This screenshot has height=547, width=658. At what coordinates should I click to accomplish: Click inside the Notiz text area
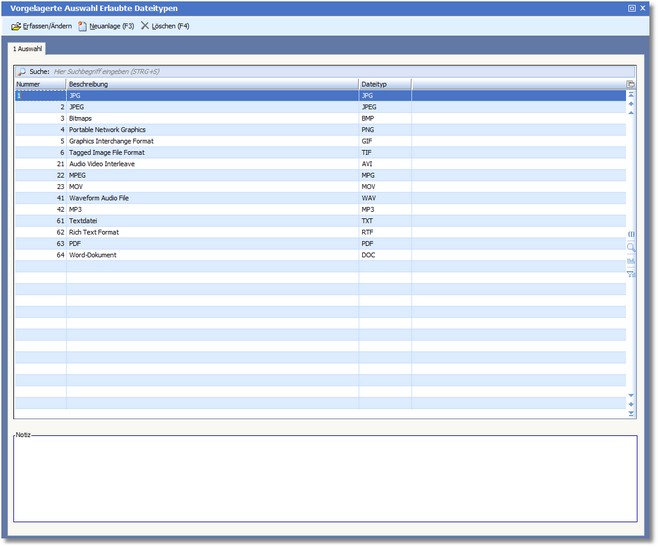pos(325,480)
